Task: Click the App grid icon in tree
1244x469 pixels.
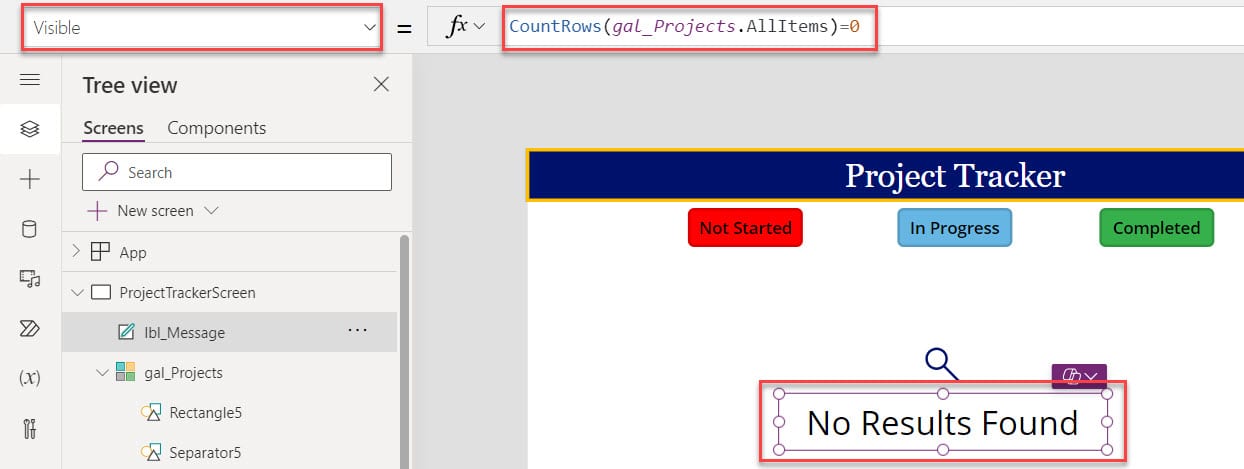Action: coord(100,252)
